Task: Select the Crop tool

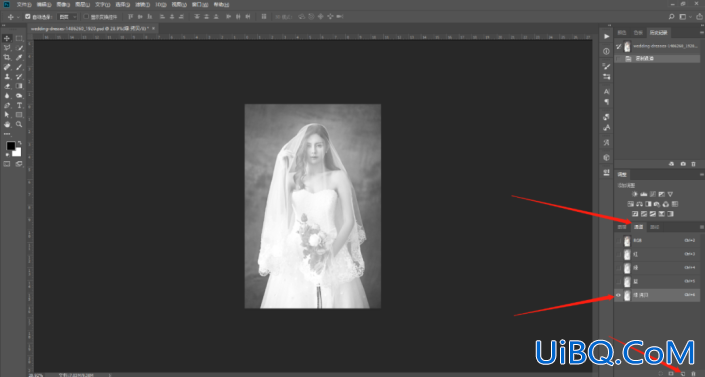Action: click(7, 58)
